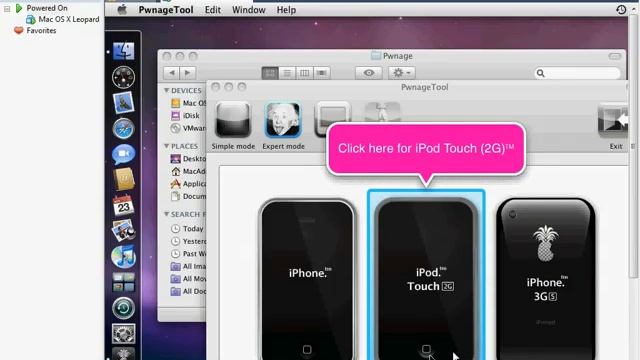Click Time Machine menu bar icon

coord(621,10)
